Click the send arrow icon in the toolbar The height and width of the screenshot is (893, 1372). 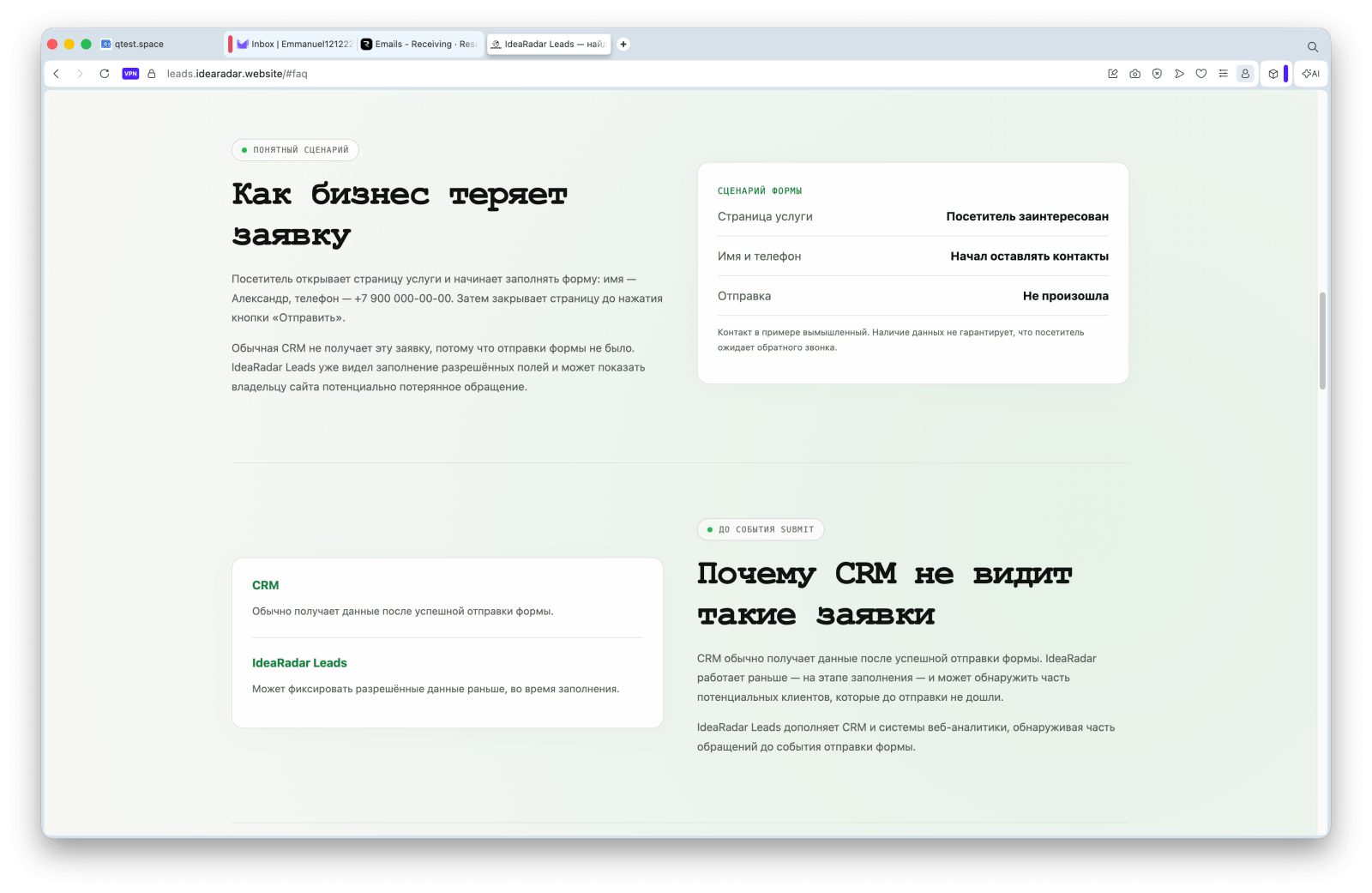tap(1179, 74)
